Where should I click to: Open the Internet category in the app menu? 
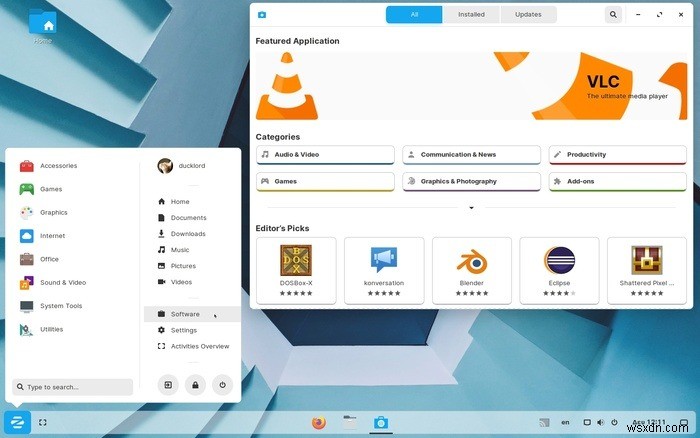coord(42,236)
